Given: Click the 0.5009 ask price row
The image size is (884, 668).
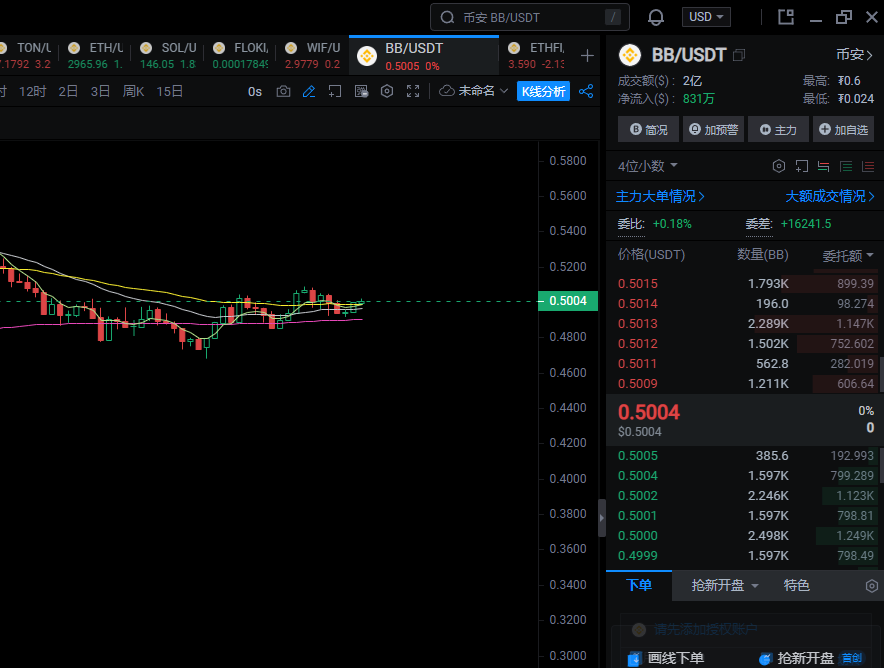Looking at the screenshot, I should coord(745,384).
